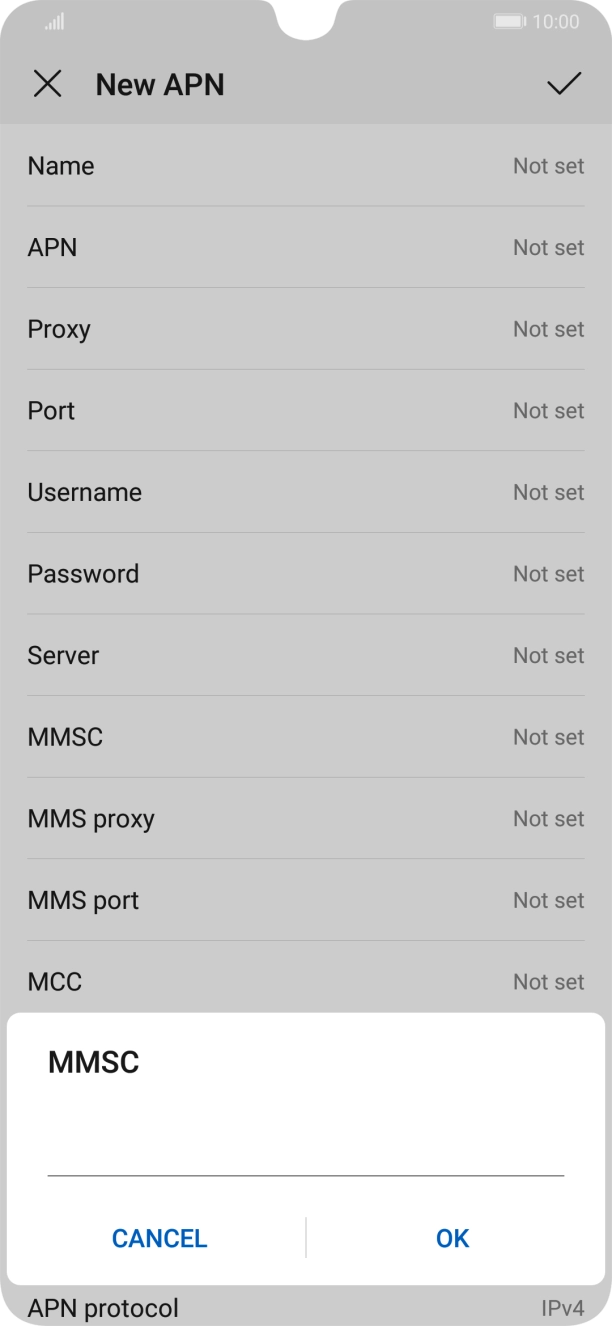
Task: Open the Name field
Action: [306, 166]
